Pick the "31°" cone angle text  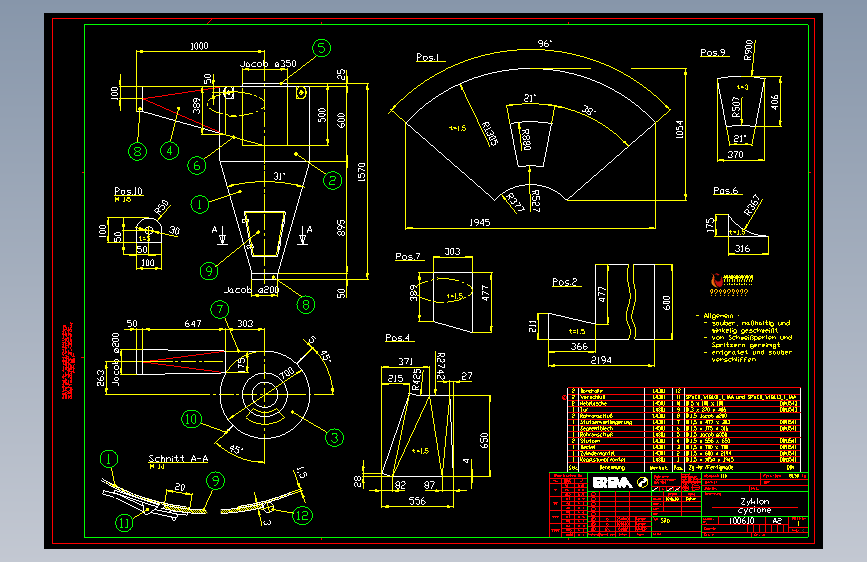[x=279, y=176]
